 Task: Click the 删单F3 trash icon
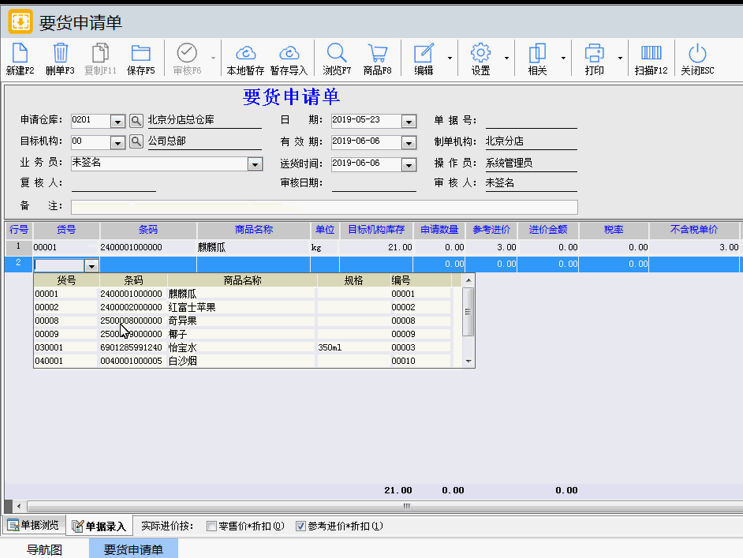coord(60,56)
